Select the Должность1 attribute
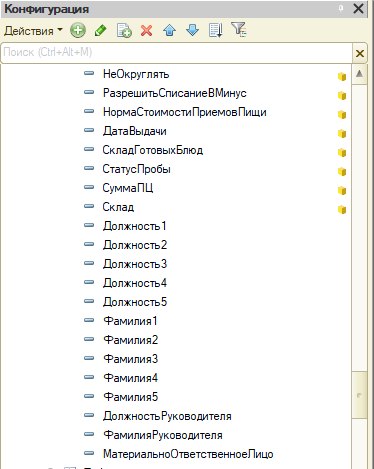Image resolution: width=374 pixels, height=469 pixels. [134, 226]
